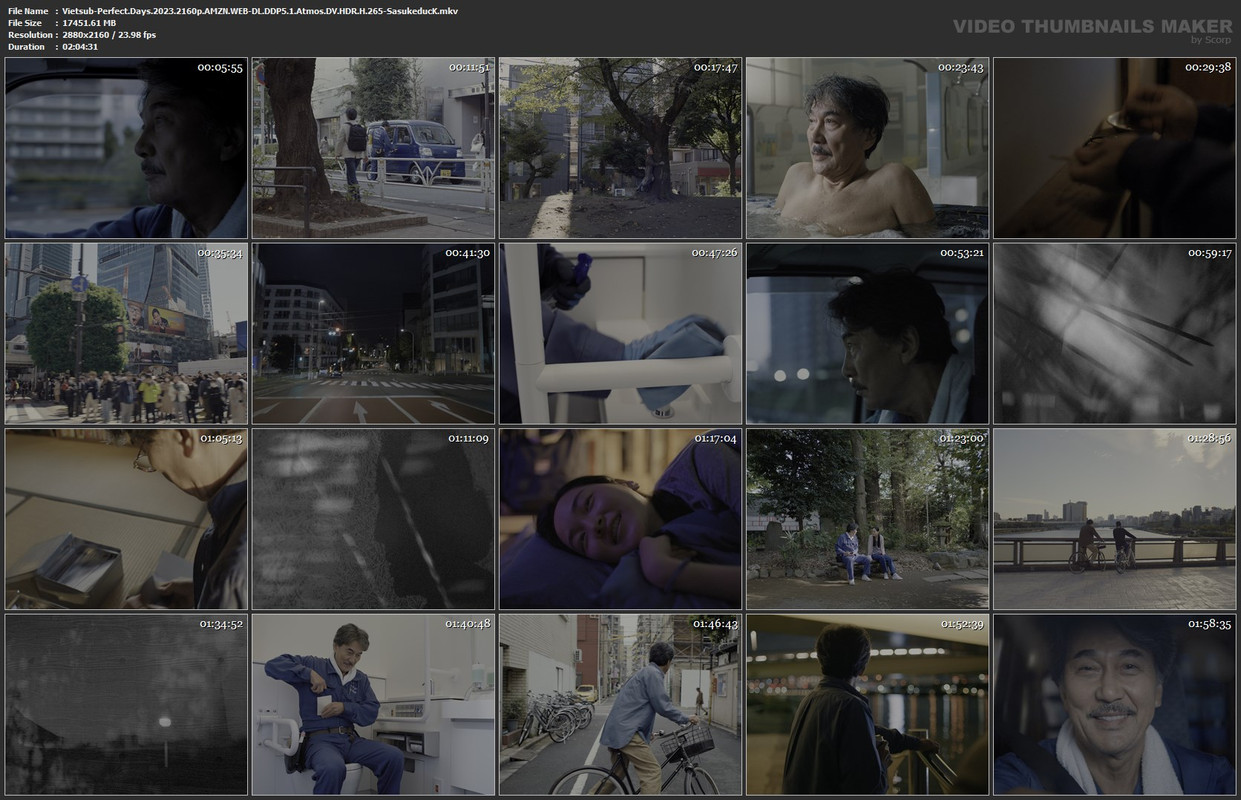This screenshot has width=1241, height=800.
Task: Select the thumbnail at 00:53:21
Action: coord(867,334)
